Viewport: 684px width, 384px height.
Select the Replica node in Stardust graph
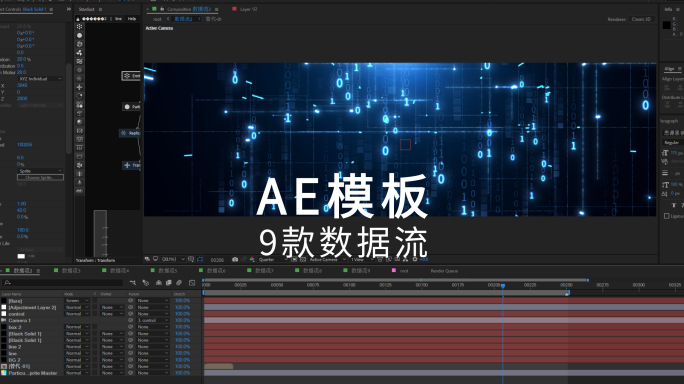[x=130, y=133]
